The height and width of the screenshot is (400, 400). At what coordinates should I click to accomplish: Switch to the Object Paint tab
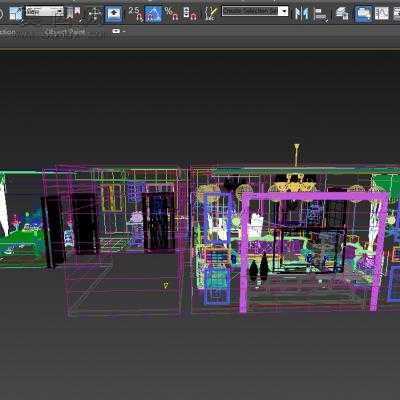tap(65, 32)
